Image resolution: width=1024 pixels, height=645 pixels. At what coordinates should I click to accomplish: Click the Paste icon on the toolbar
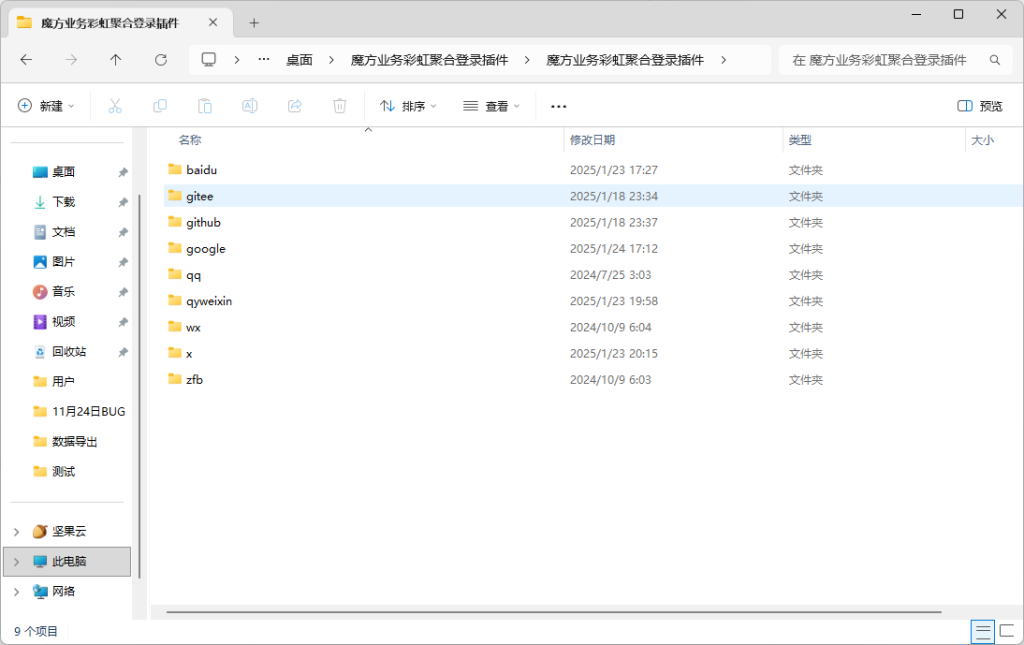pos(205,105)
